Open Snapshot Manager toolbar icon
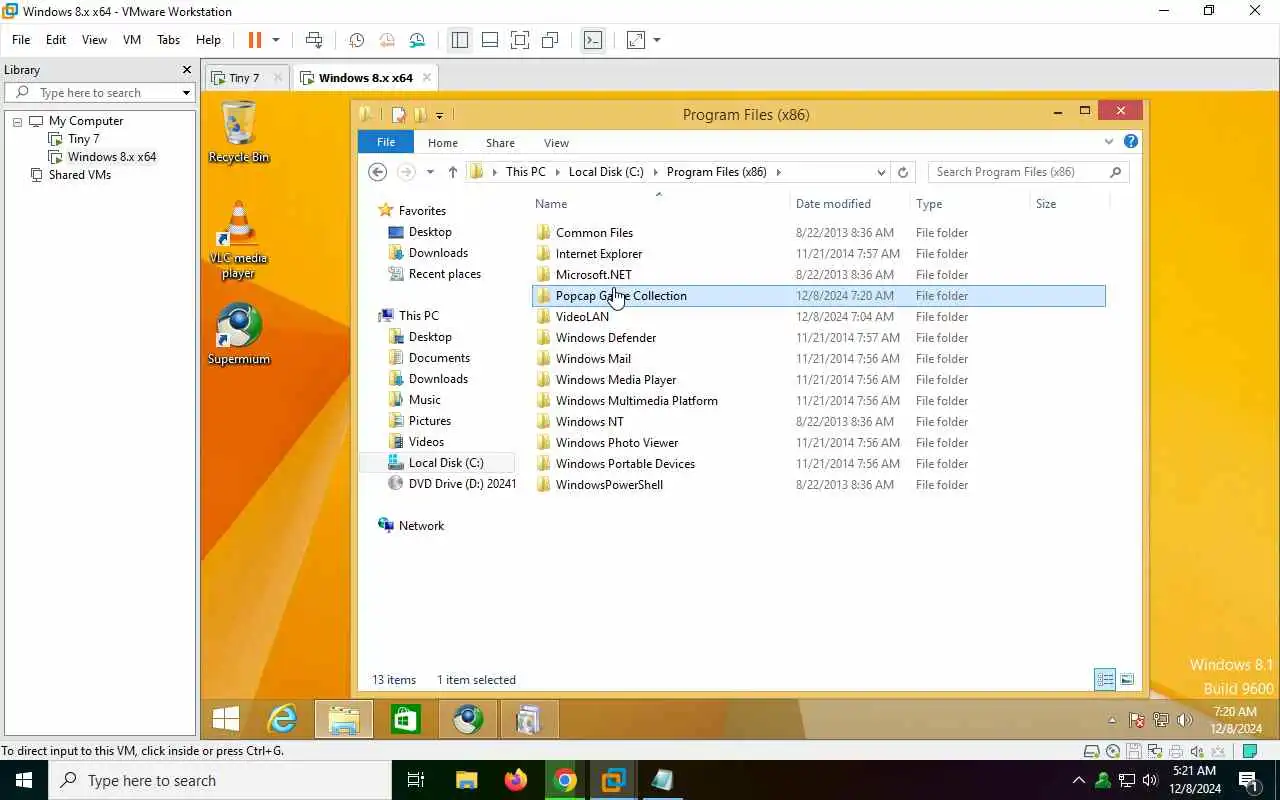 [417, 40]
